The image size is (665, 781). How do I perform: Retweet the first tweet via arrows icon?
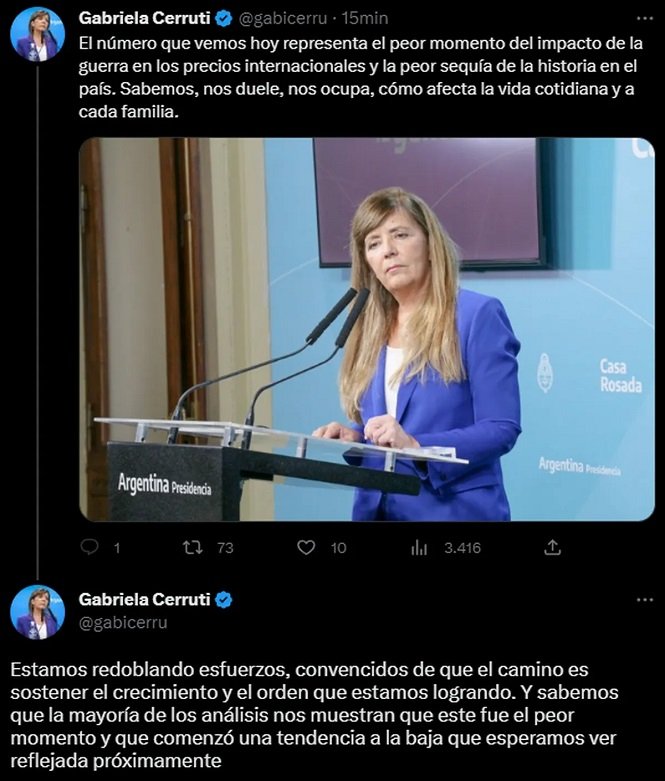[192, 547]
